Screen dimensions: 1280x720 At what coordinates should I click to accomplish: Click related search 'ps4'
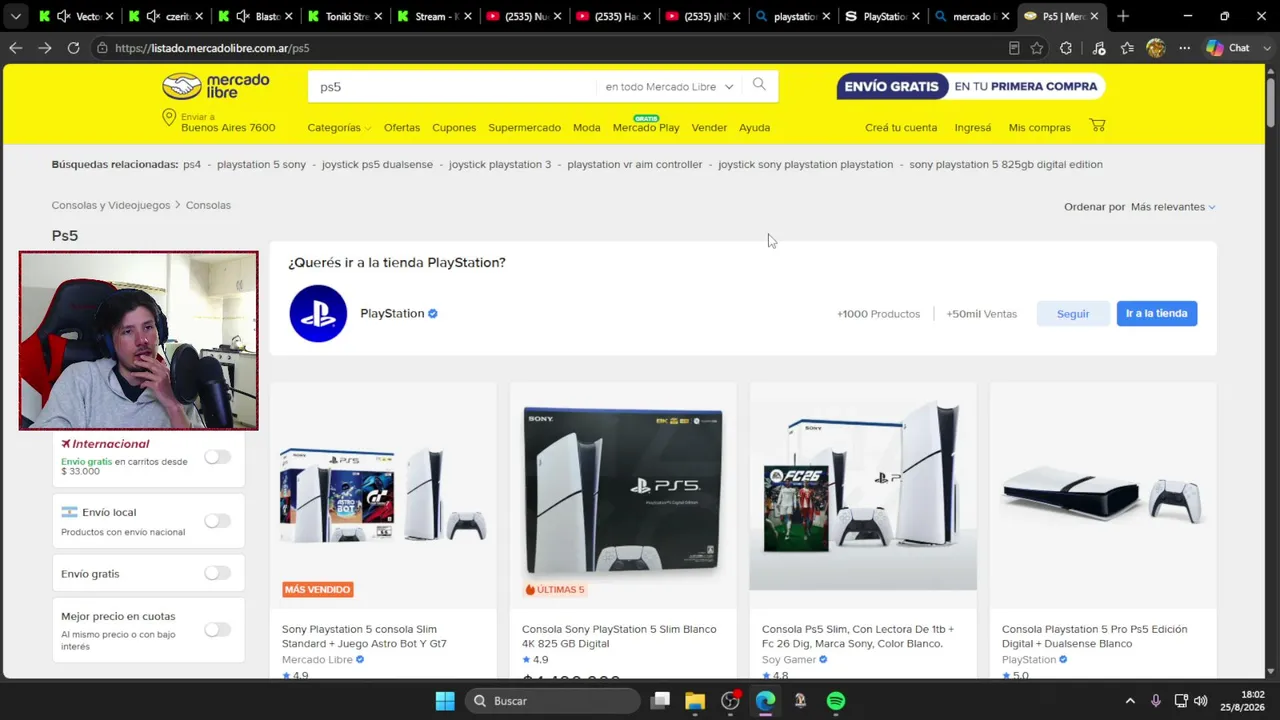(192, 165)
